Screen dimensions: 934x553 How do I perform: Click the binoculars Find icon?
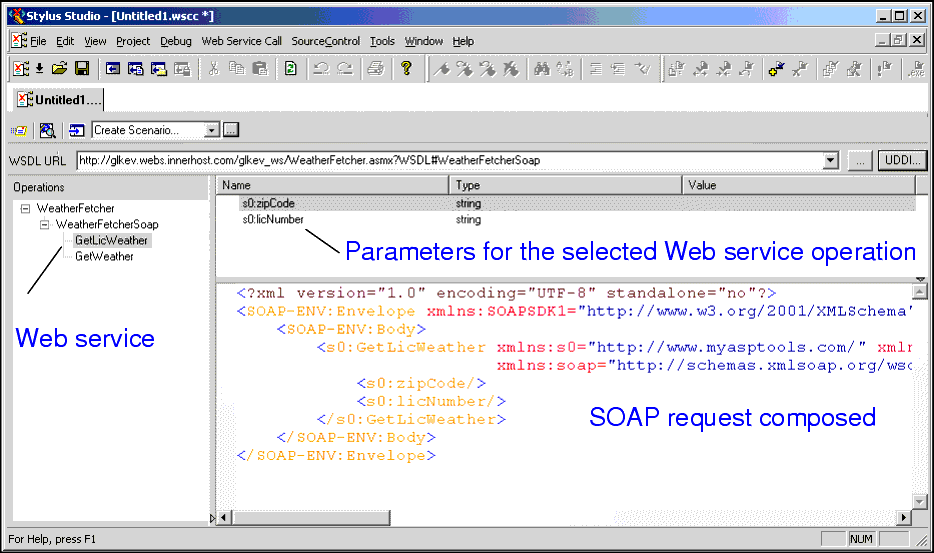541,69
